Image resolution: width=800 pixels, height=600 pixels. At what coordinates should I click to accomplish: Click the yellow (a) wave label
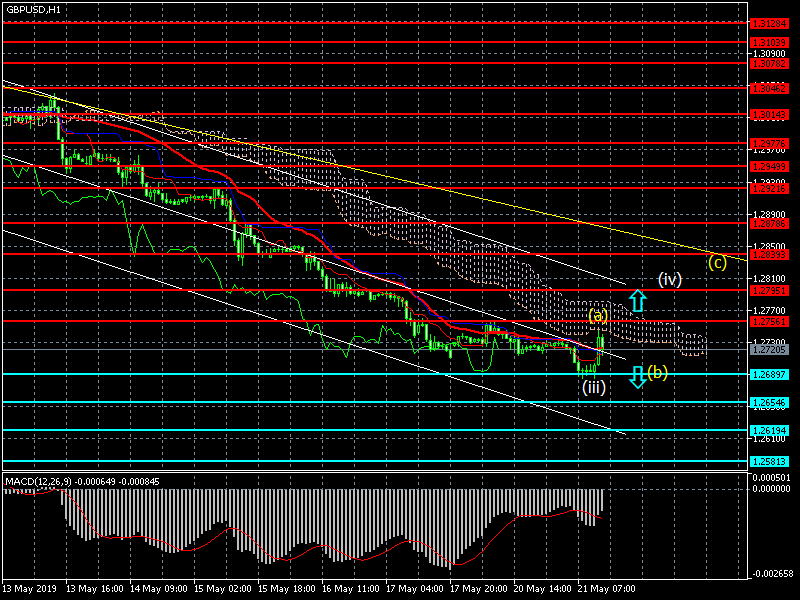click(598, 315)
